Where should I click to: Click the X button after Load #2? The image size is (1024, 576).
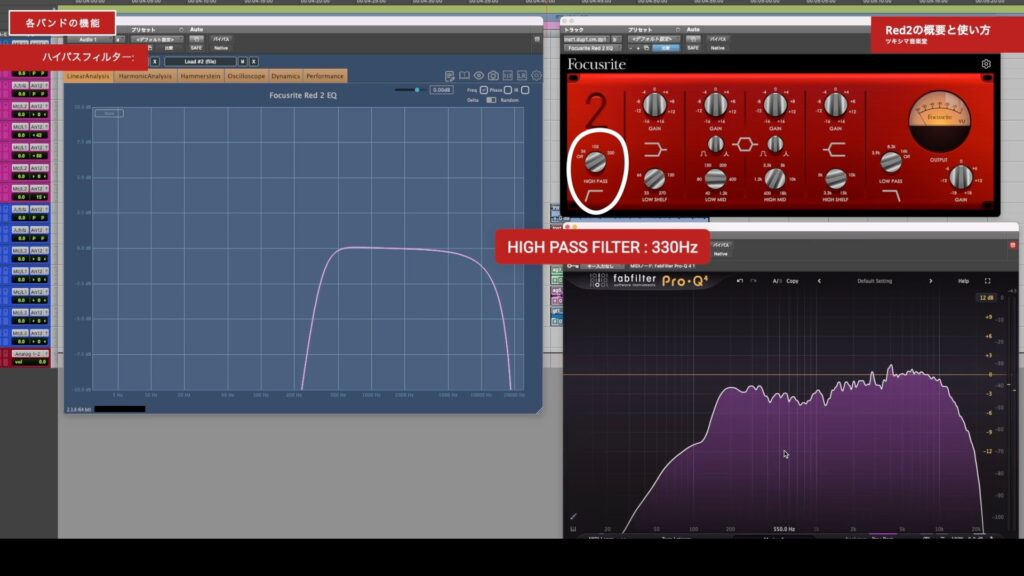tap(254, 61)
